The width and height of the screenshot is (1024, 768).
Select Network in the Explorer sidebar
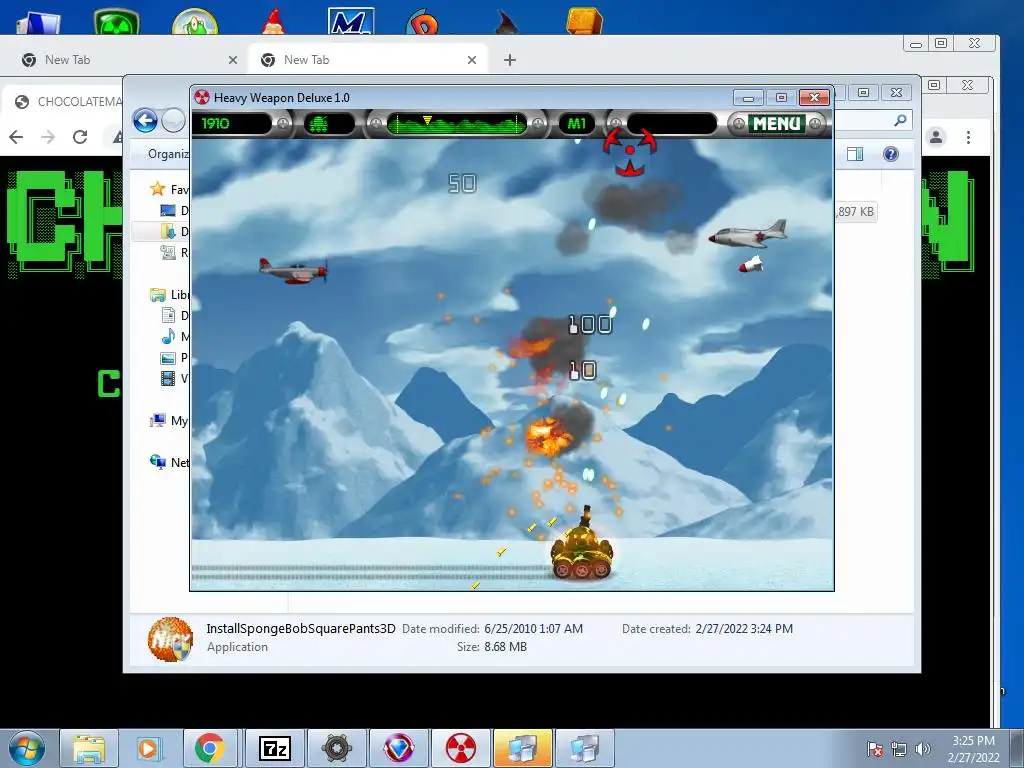[170, 462]
